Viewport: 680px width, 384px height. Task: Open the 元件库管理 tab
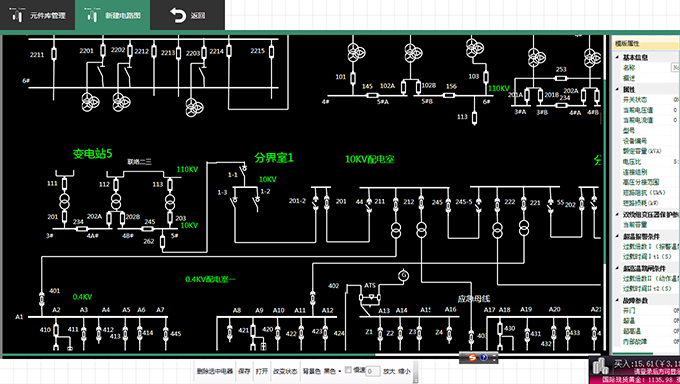[x=37, y=15]
